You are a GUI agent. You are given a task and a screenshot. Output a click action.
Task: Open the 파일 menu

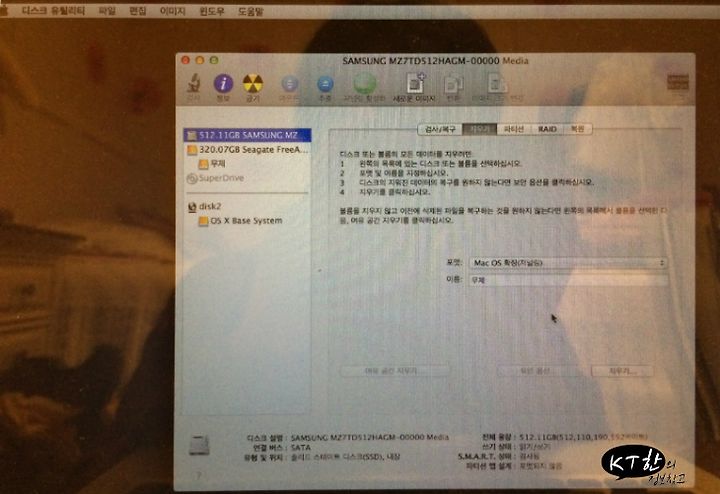click(107, 11)
